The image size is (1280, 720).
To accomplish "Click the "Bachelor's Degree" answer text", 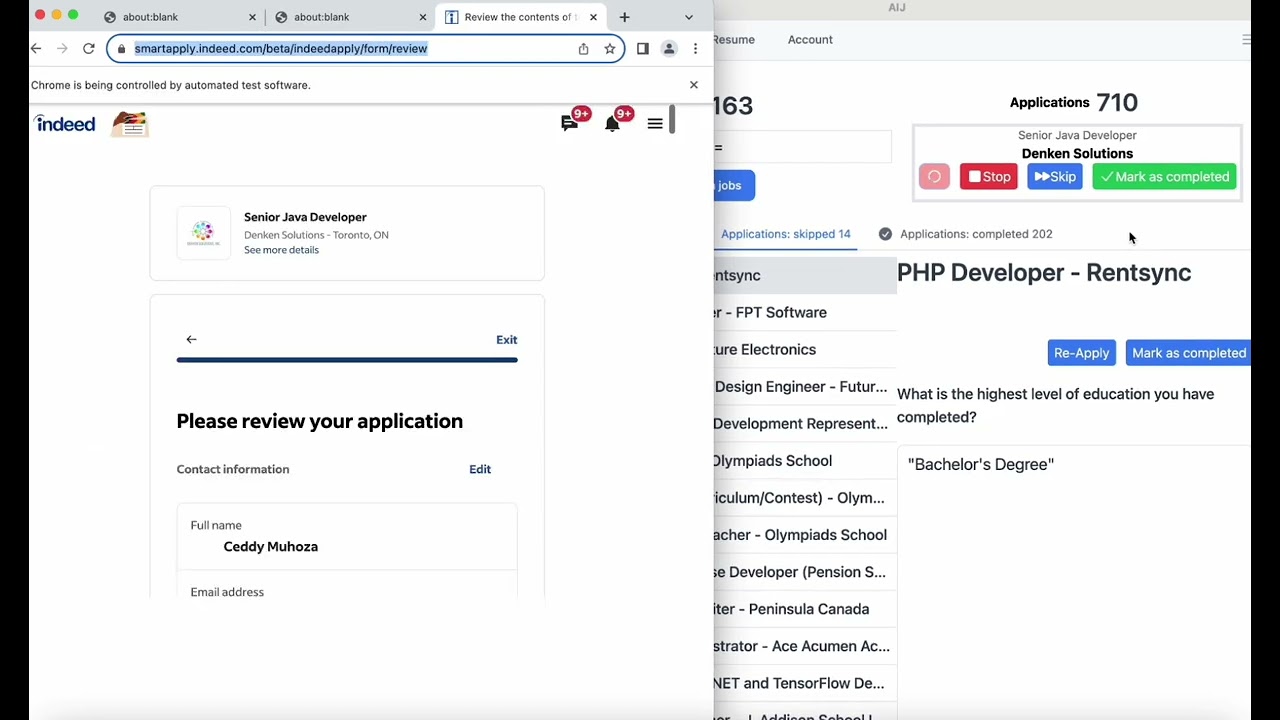I will [980, 464].
